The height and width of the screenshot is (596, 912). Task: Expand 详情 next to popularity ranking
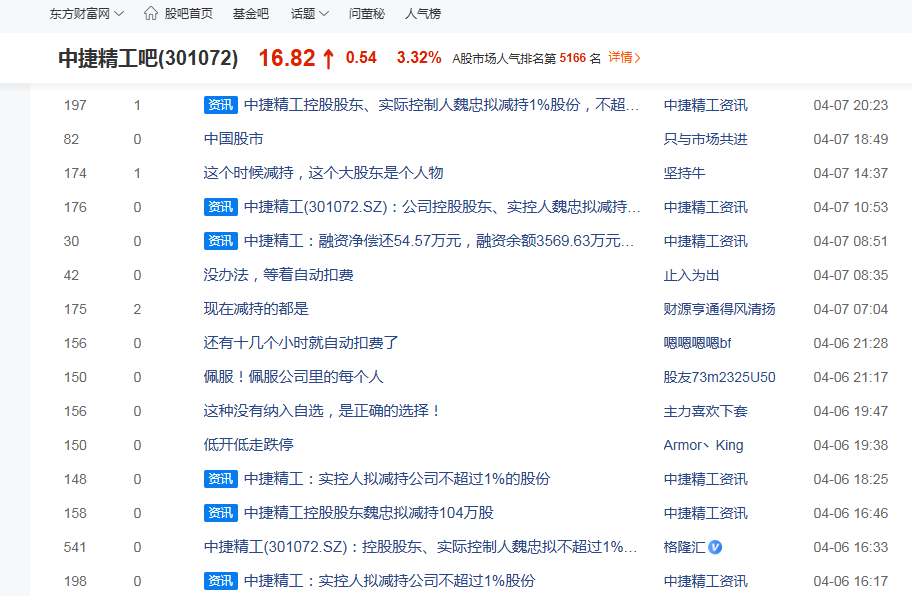[x=624, y=58]
